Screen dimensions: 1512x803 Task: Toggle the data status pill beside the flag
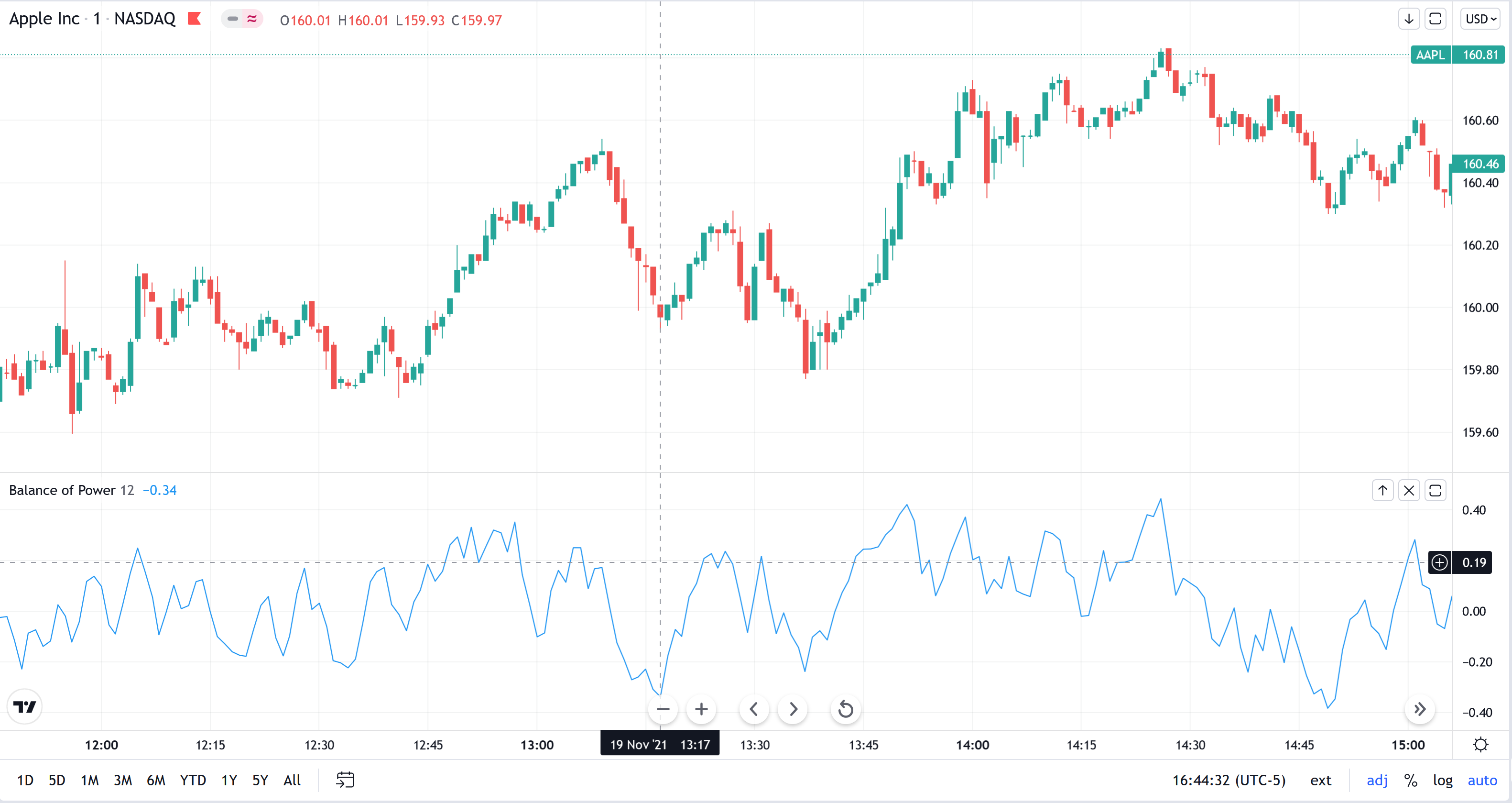tap(242, 19)
